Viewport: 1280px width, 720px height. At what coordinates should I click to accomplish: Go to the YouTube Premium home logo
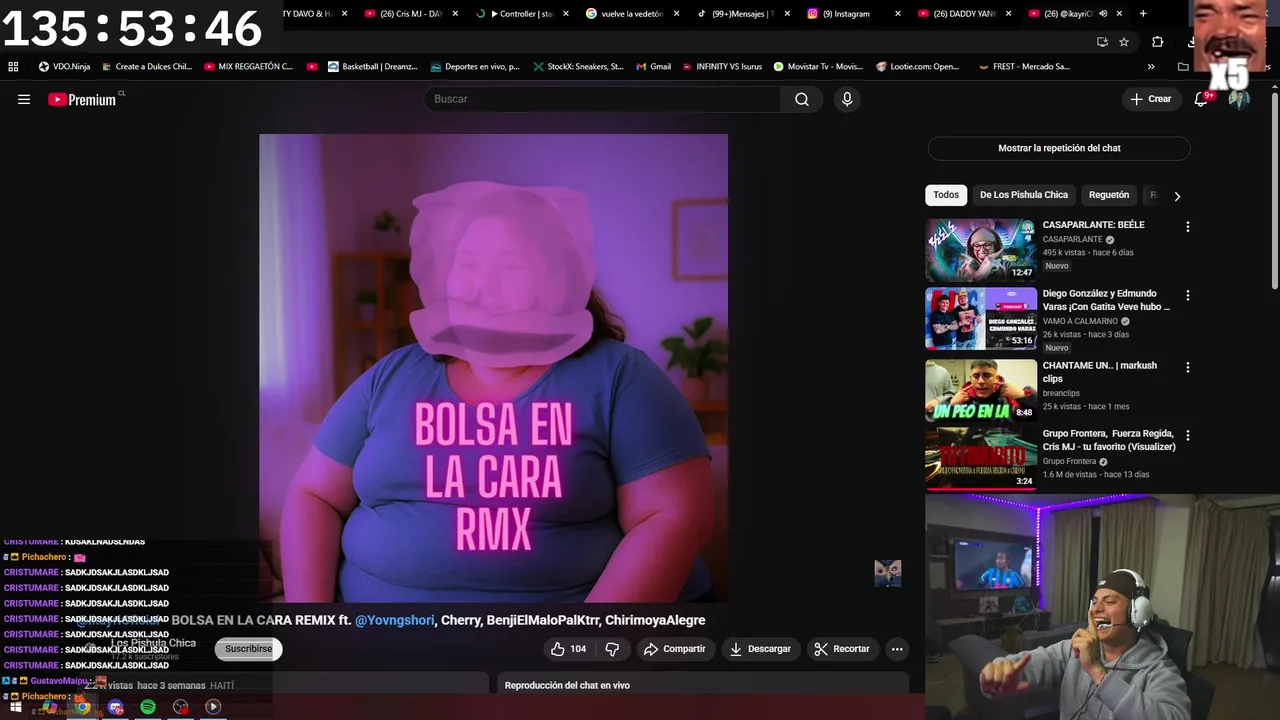[83, 99]
